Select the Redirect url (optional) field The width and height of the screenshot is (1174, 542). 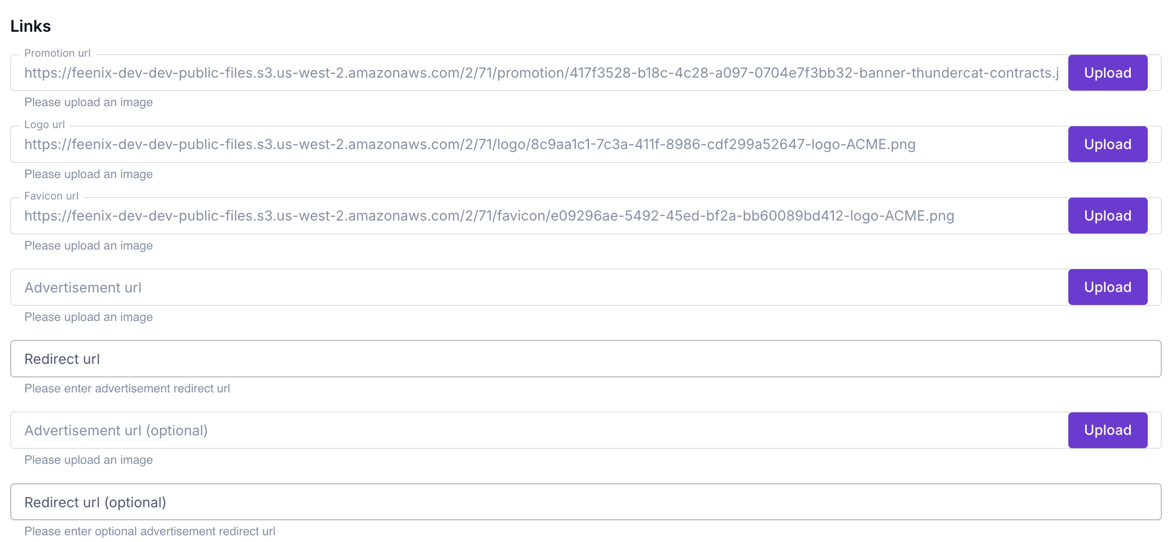pos(585,502)
